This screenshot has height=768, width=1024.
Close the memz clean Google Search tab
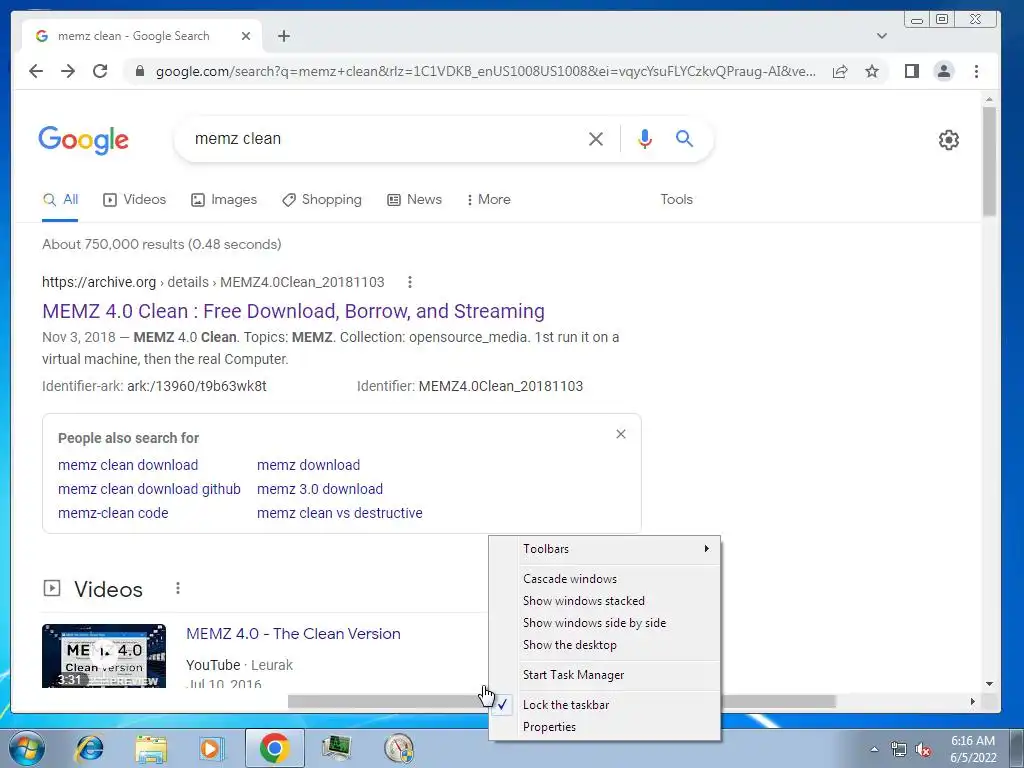pyautogui.click(x=246, y=36)
